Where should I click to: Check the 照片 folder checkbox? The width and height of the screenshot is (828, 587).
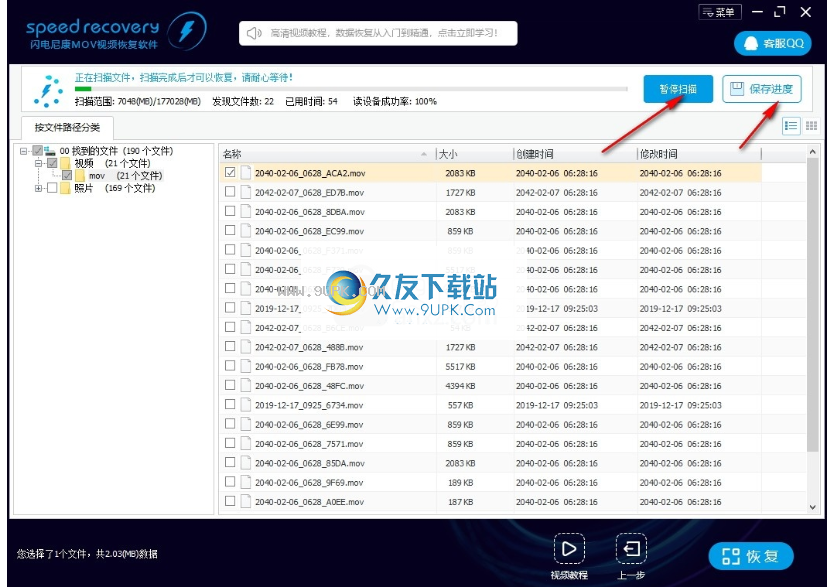point(52,188)
